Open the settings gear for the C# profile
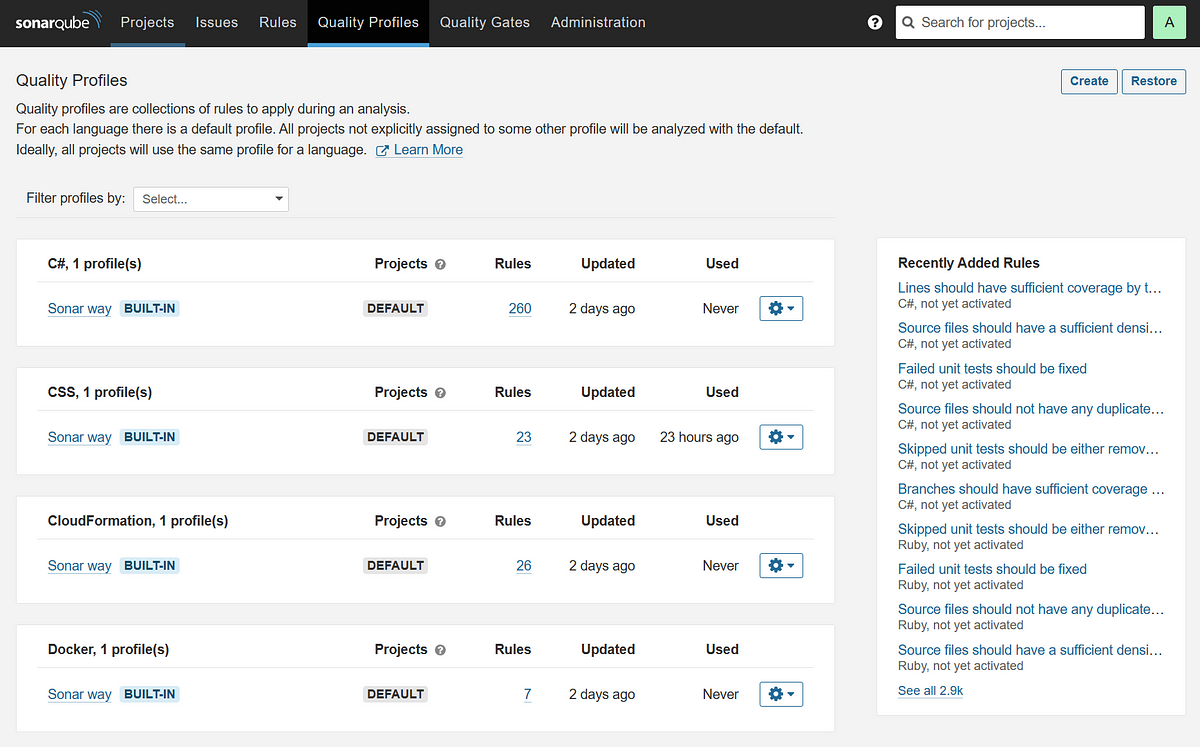The image size is (1200, 747). pos(781,308)
